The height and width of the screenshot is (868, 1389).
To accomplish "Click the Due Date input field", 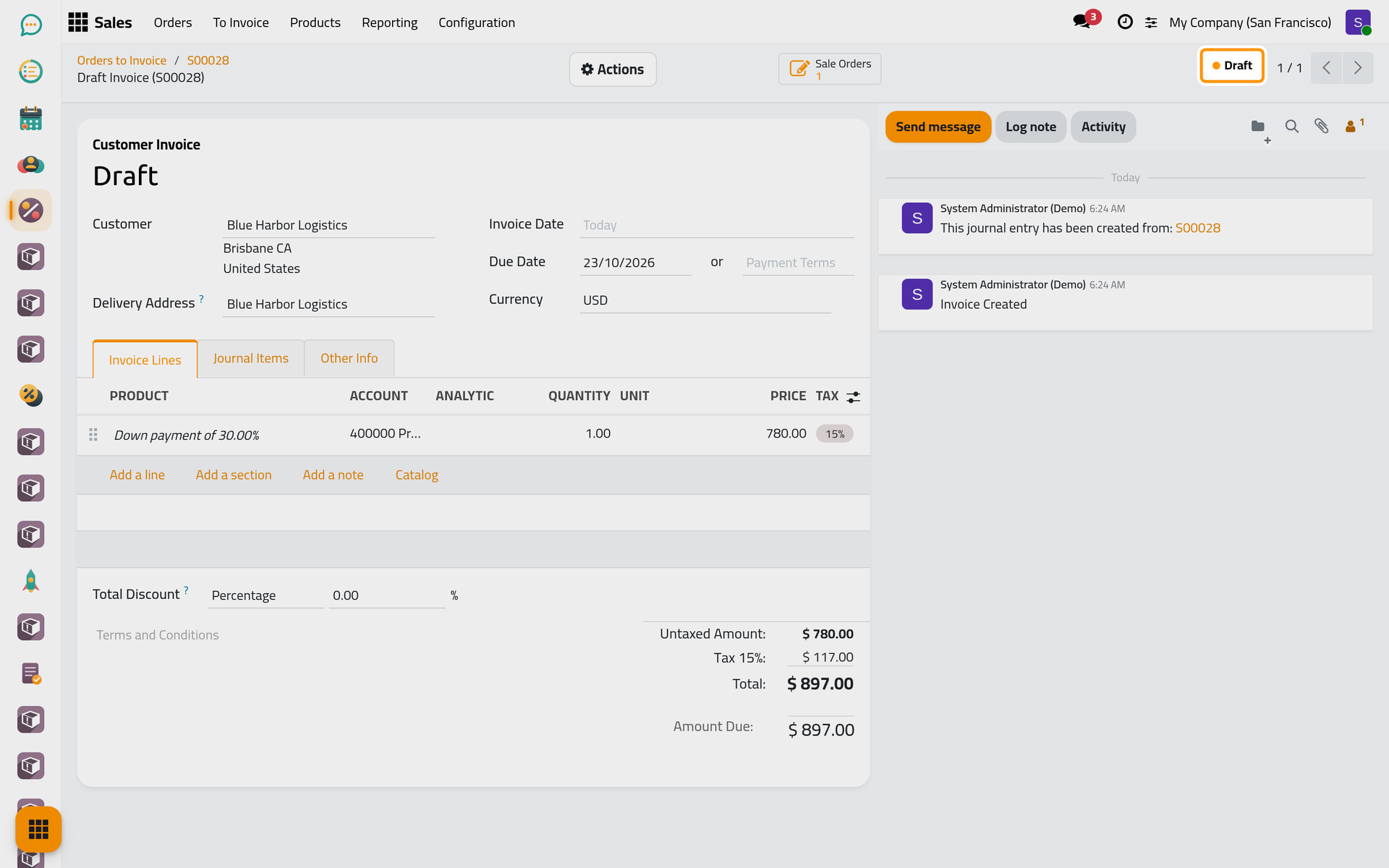I will (x=635, y=263).
